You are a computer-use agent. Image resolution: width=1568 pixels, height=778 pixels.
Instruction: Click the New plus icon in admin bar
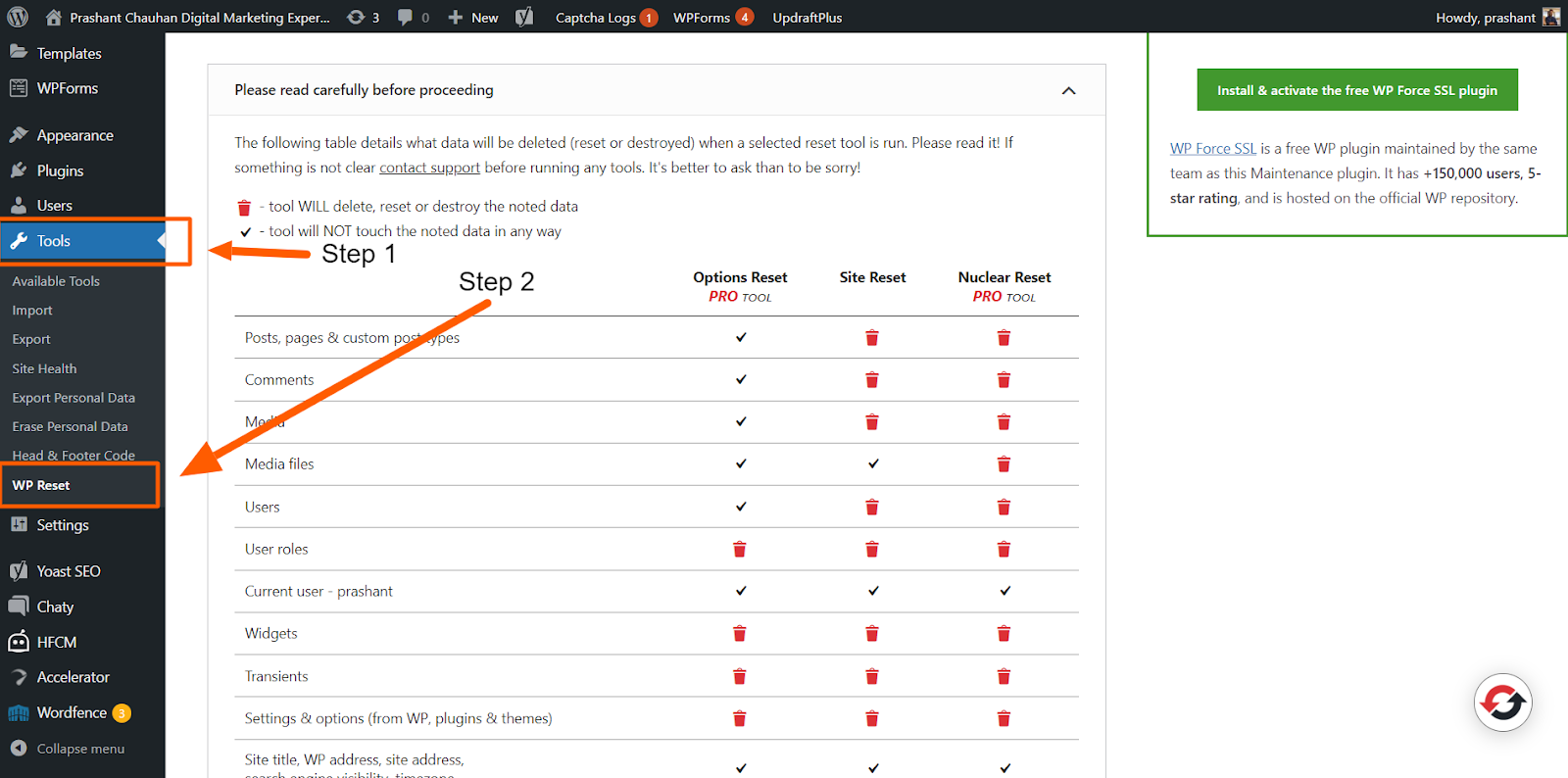tap(456, 17)
